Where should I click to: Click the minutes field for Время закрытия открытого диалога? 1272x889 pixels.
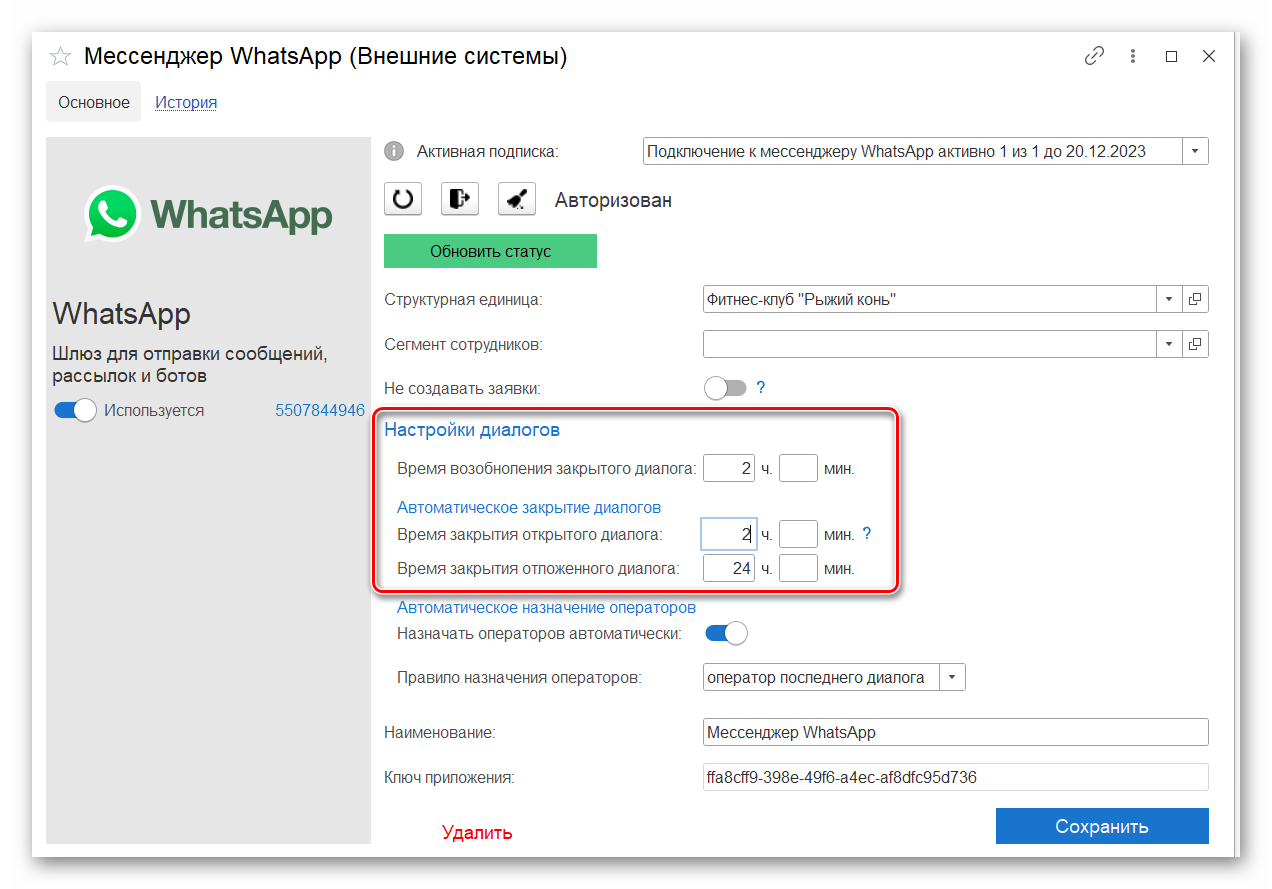tap(798, 534)
